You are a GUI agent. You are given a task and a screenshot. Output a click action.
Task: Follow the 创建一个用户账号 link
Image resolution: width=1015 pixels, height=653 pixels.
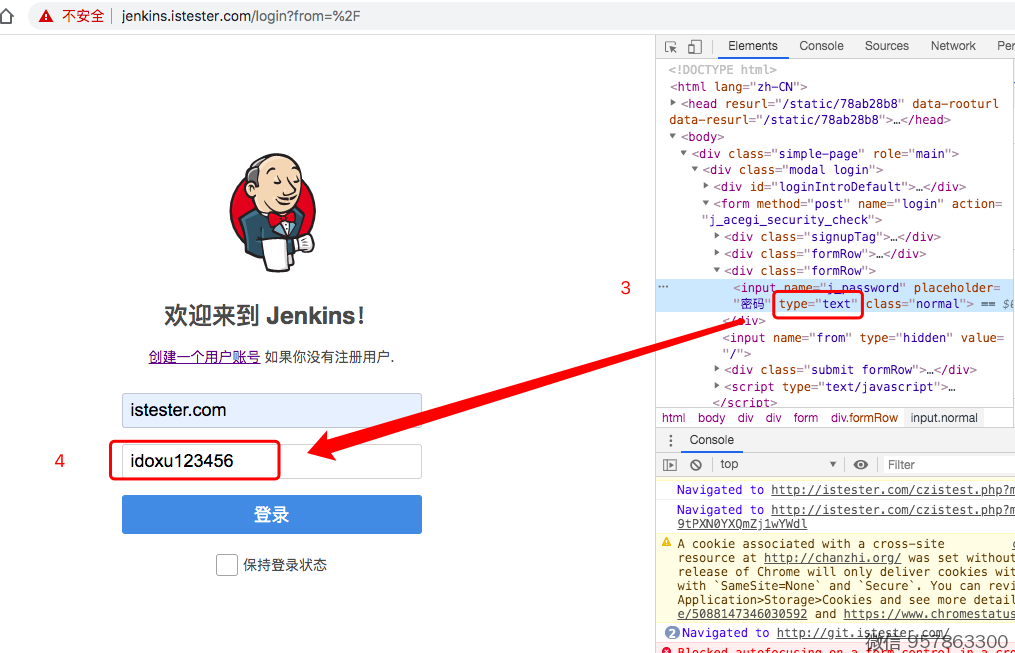[204, 357]
